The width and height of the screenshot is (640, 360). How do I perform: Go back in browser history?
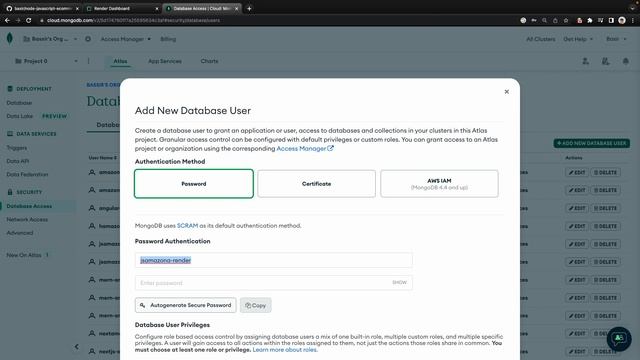click(x=7, y=20)
